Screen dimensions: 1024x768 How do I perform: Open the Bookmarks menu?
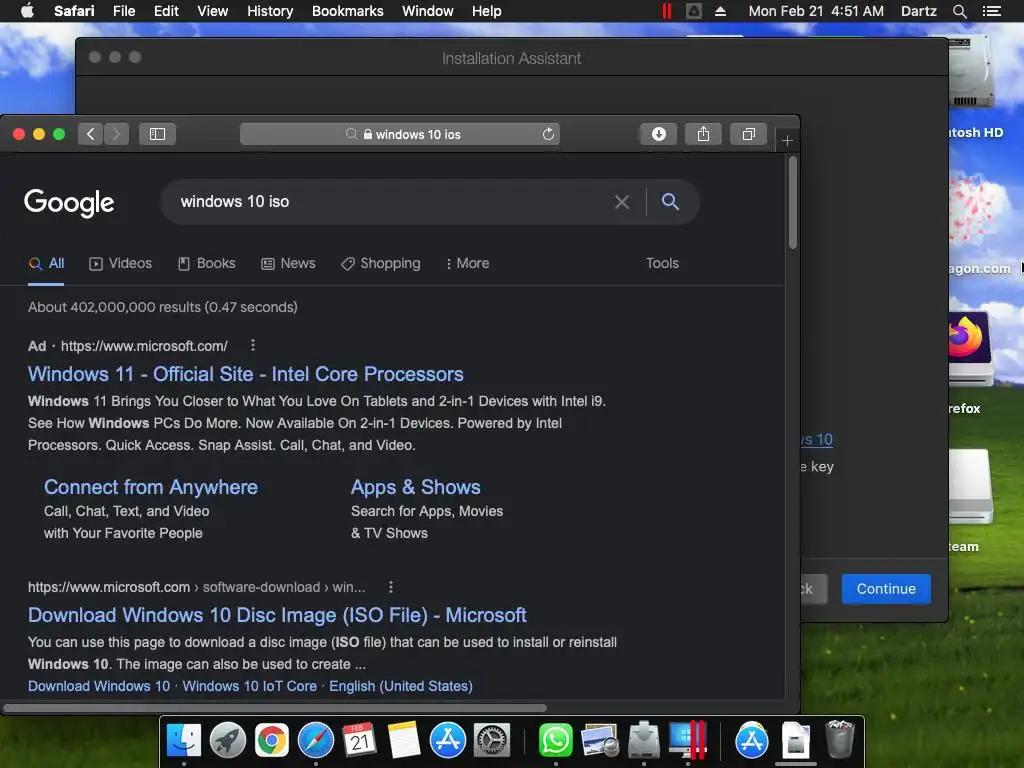click(x=347, y=11)
